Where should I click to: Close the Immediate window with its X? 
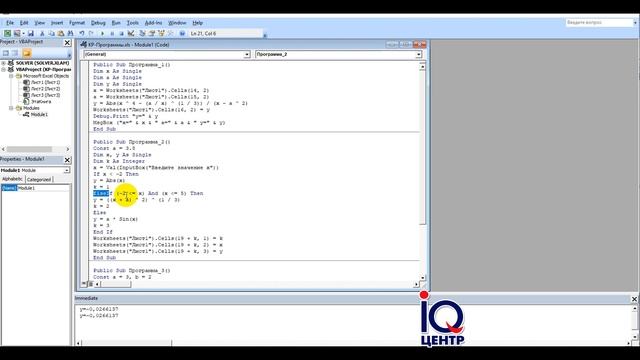pyautogui.click(x=634, y=299)
